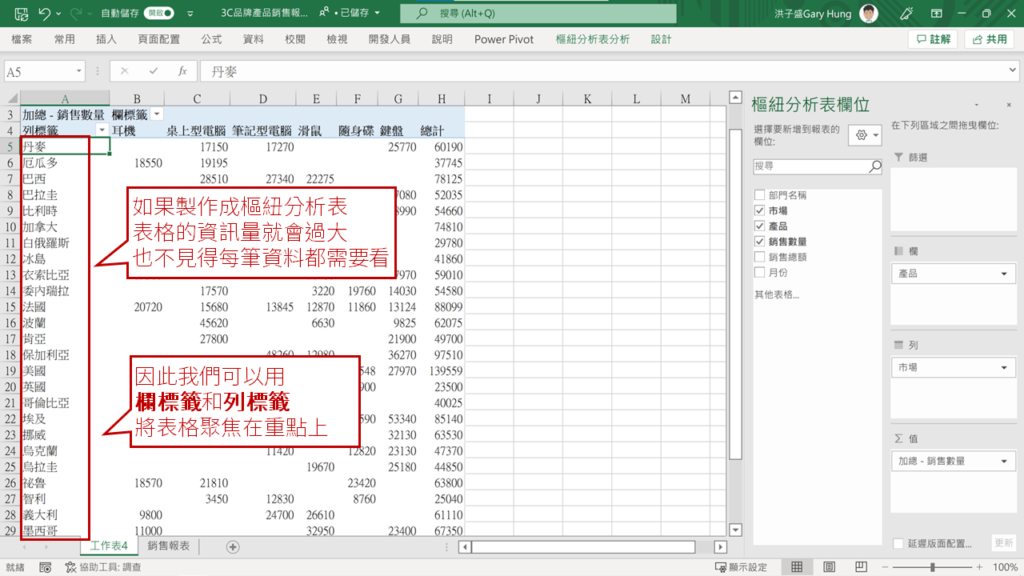
Task: Uncheck the 產品 field checkbox
Action: [x=759, y=225]
